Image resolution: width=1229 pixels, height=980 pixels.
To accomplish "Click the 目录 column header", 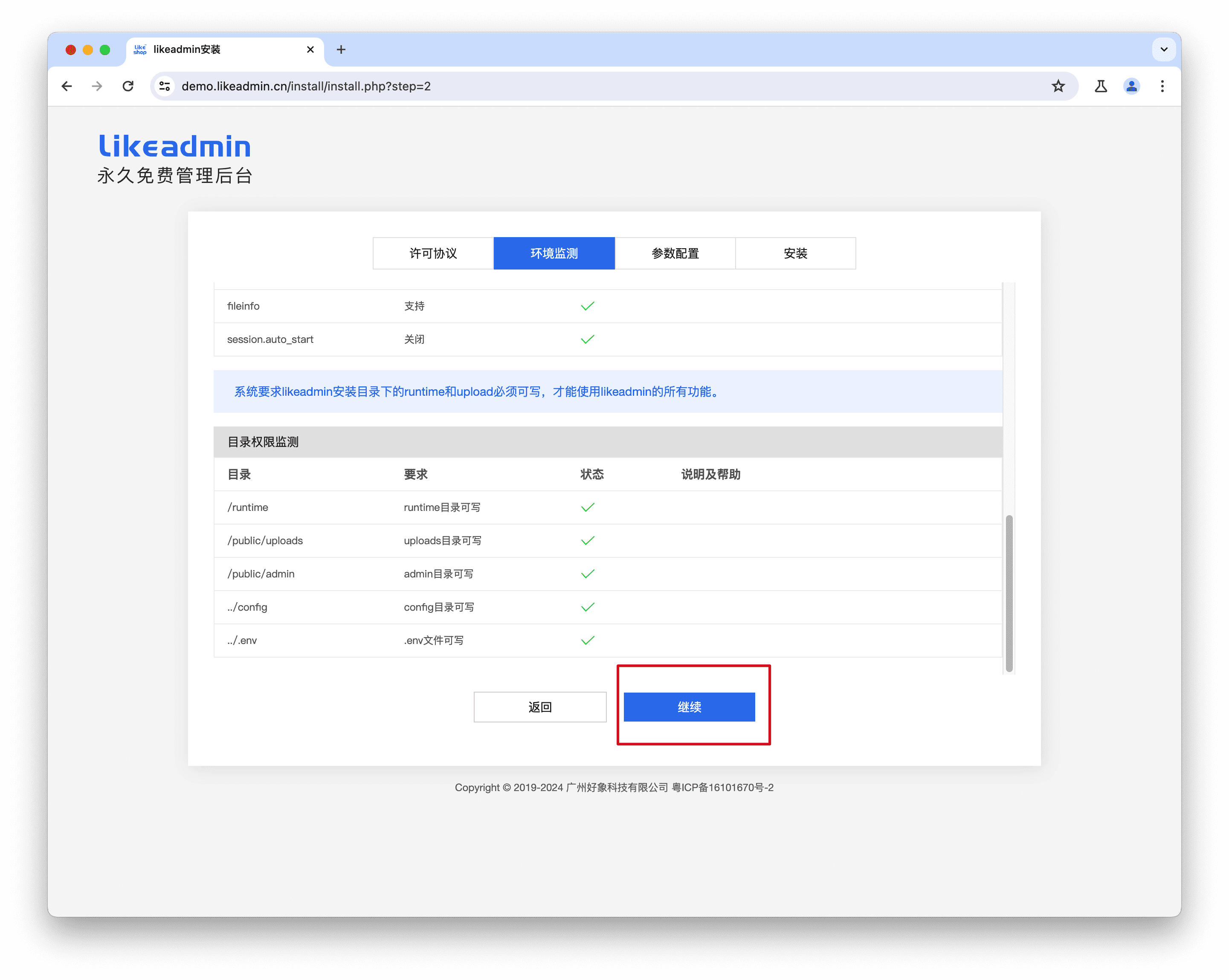I will click(x=239, y=474).
